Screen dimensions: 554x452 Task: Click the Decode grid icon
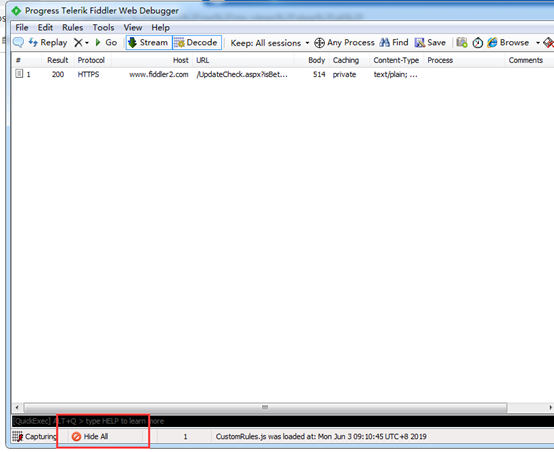pyautogui.click(x=179, y=43)
